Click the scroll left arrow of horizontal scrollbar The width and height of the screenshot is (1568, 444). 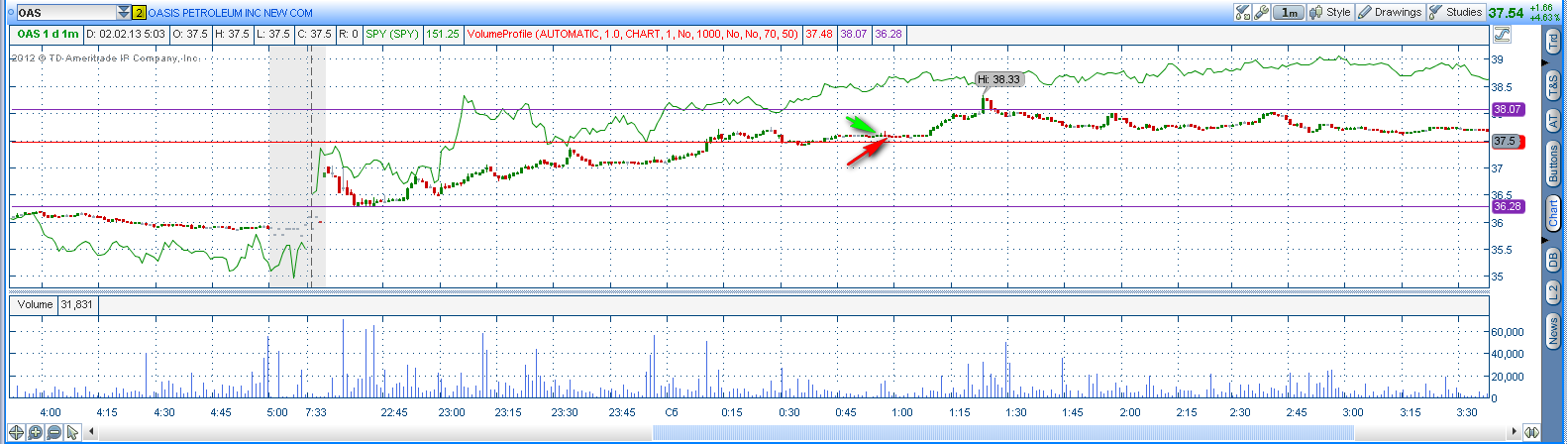click(x=92, y=432)
